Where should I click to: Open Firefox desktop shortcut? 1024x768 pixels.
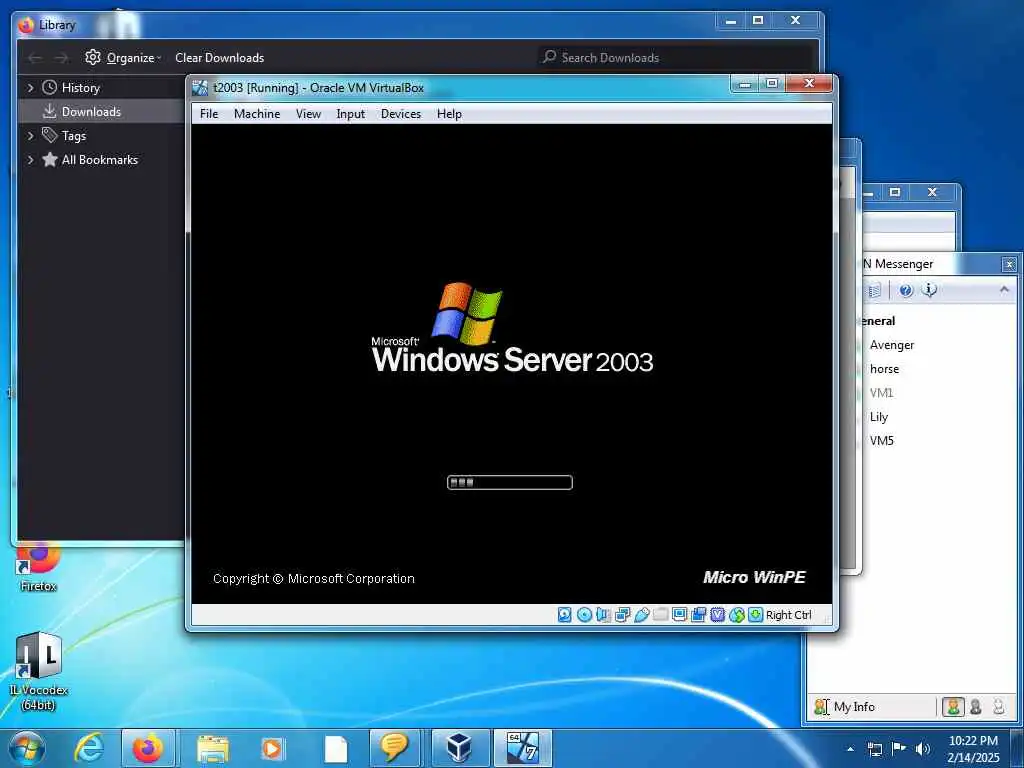(x=38, y=567)
